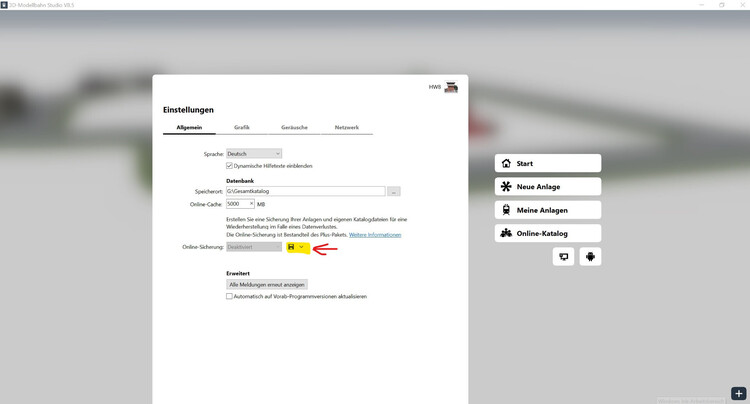Viewport: 750px width, 404px height.
Task: Click the HWB user avatar icon
Action: (x=451, y=87)
